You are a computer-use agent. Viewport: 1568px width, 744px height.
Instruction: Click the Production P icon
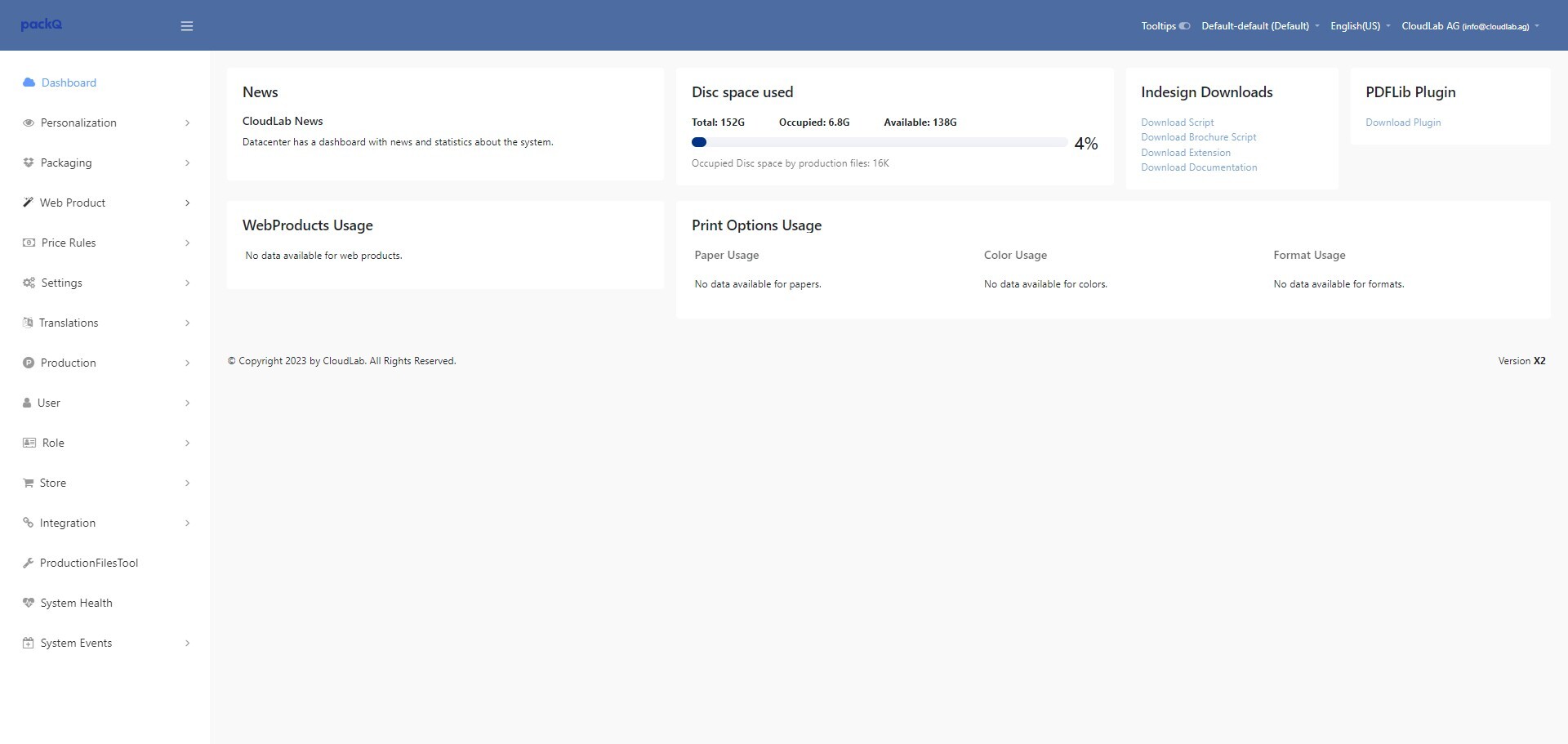(x=29, y=363)
